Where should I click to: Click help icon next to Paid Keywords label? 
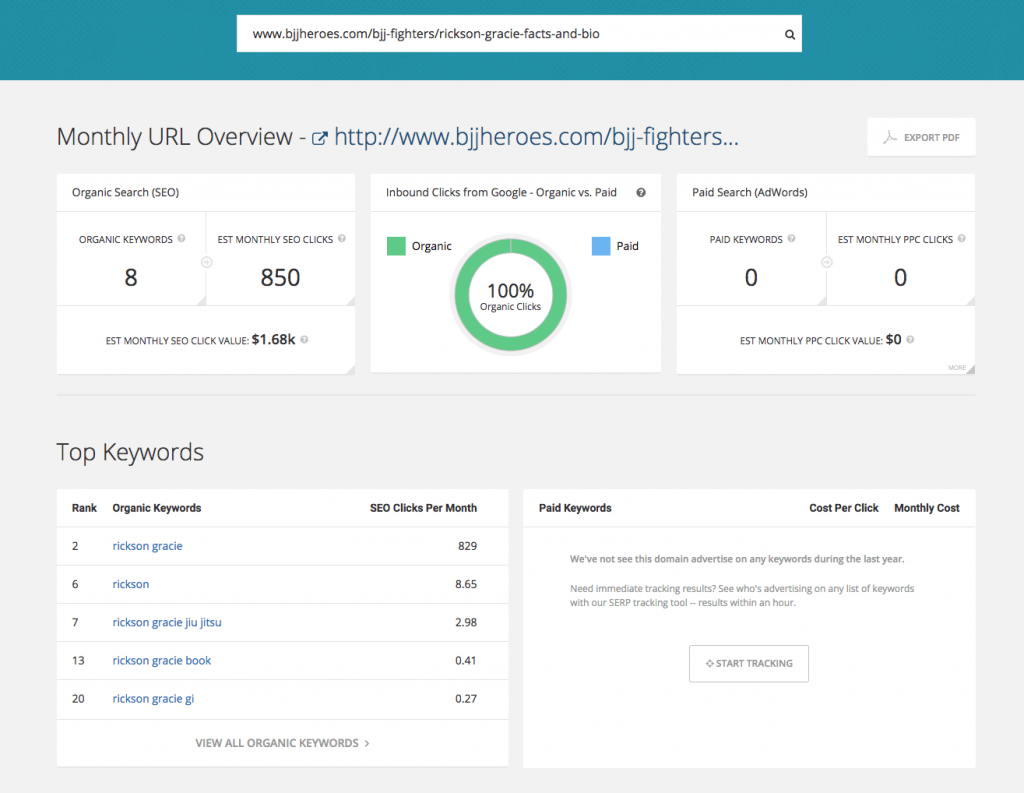point(791,239)
